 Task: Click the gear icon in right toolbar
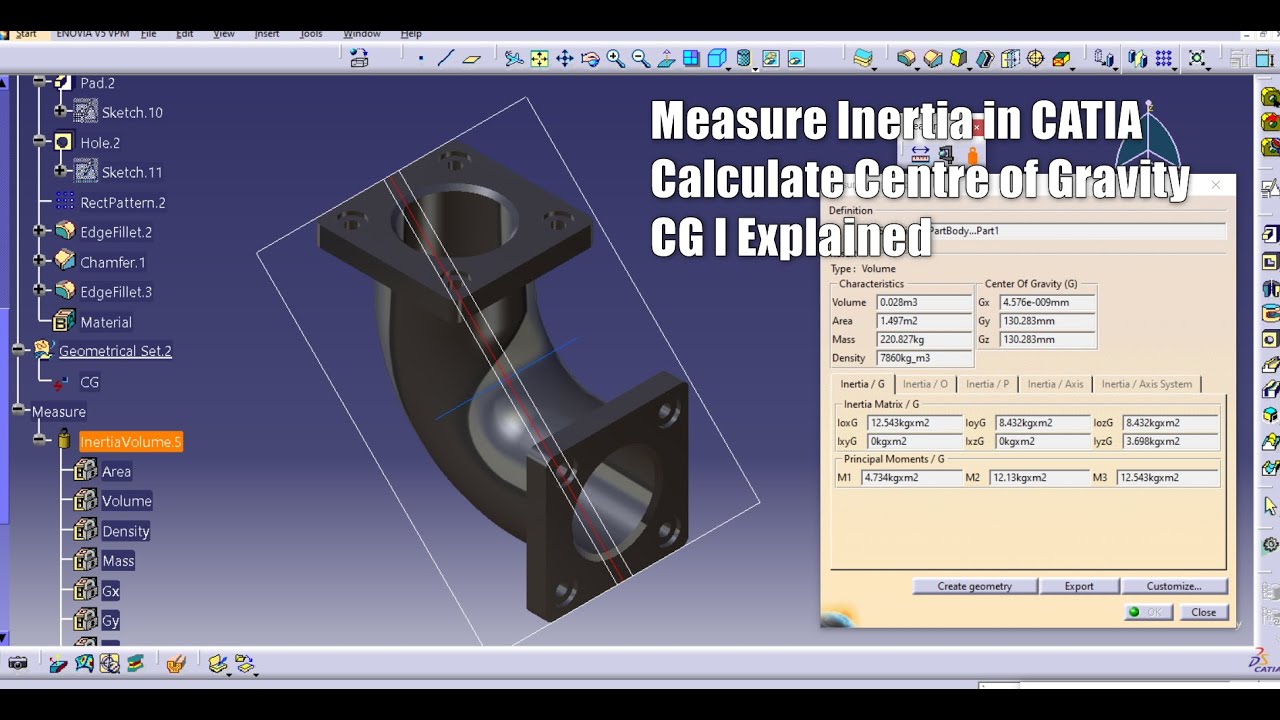pyautogui.click(x=1270, y=545)
